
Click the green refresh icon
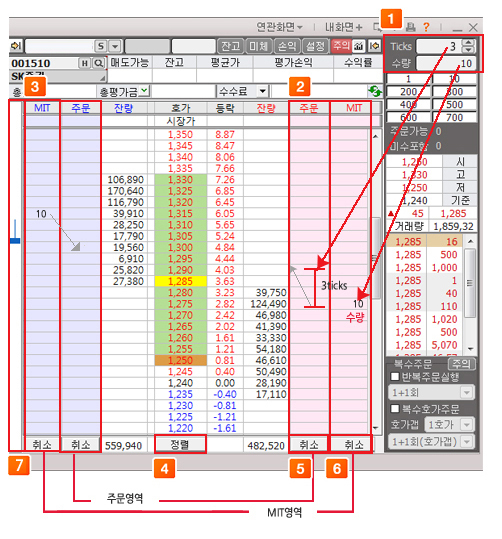375,91
